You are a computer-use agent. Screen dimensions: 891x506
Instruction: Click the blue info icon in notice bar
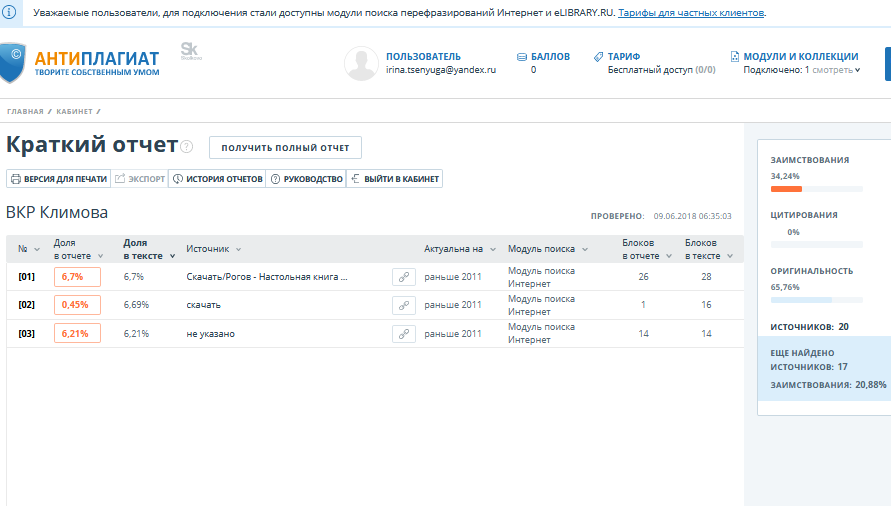tap(10, 13)
